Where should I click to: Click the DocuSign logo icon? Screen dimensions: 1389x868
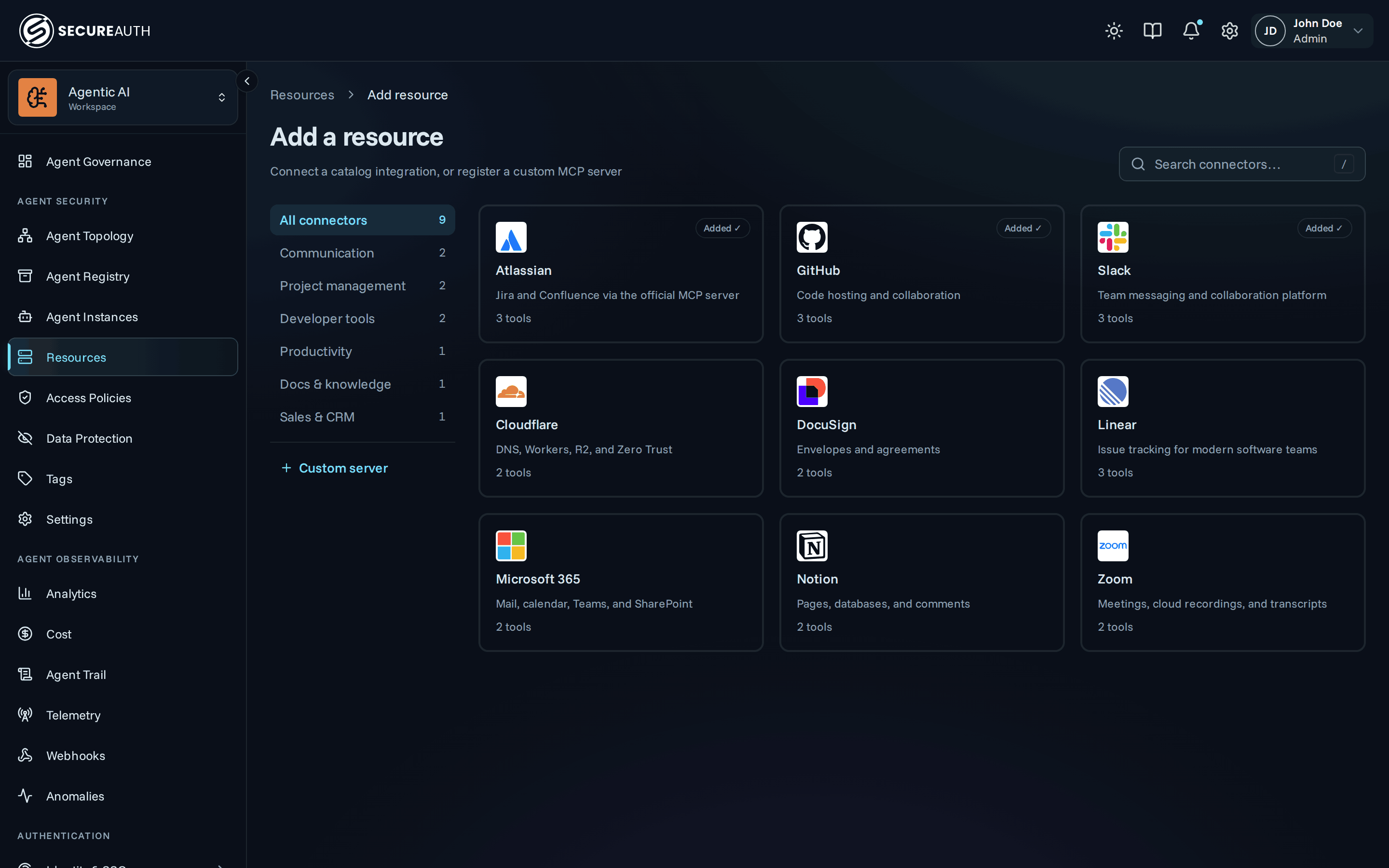click(812, 392)
